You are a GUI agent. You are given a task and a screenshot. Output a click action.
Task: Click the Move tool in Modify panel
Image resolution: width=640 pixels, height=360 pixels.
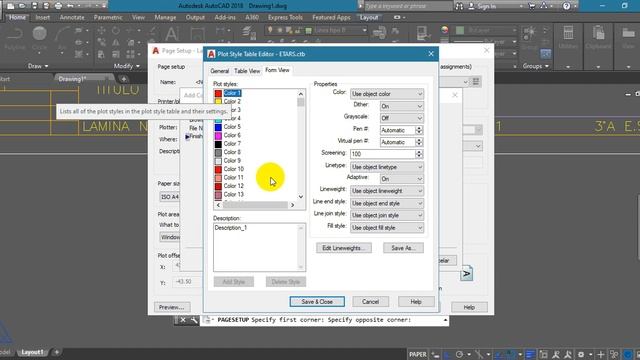coord(102,31)
